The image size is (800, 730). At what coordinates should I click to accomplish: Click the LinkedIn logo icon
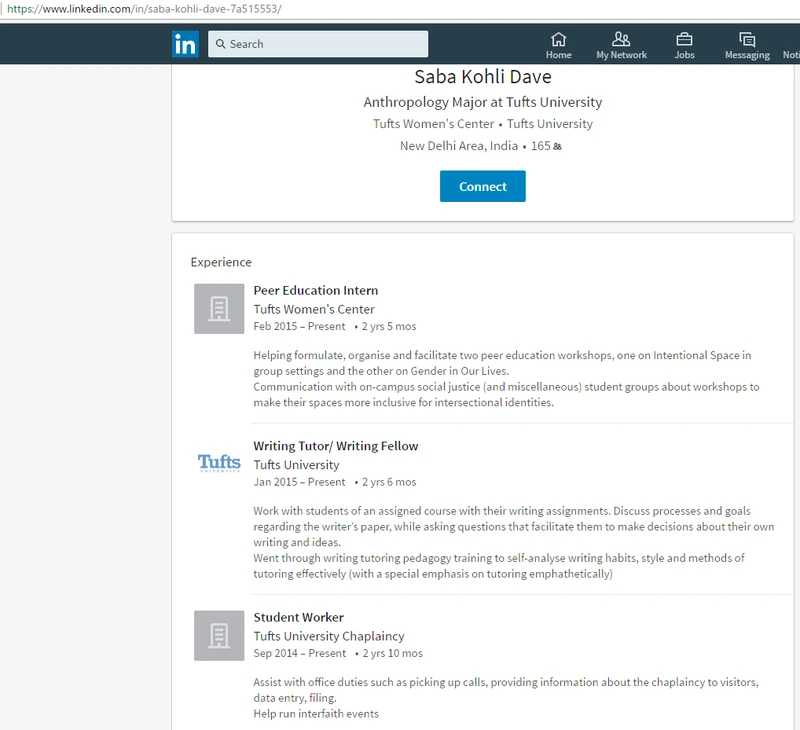tap(185, 44)
